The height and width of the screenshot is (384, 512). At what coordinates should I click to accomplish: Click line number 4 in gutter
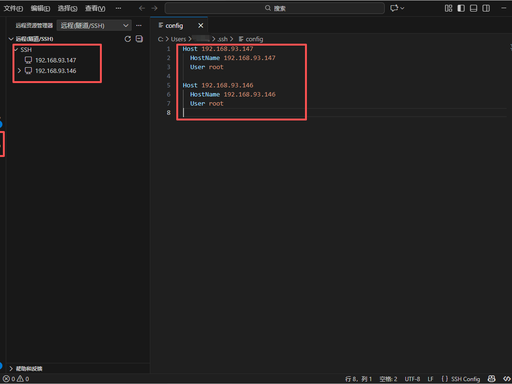click(168, 76)
